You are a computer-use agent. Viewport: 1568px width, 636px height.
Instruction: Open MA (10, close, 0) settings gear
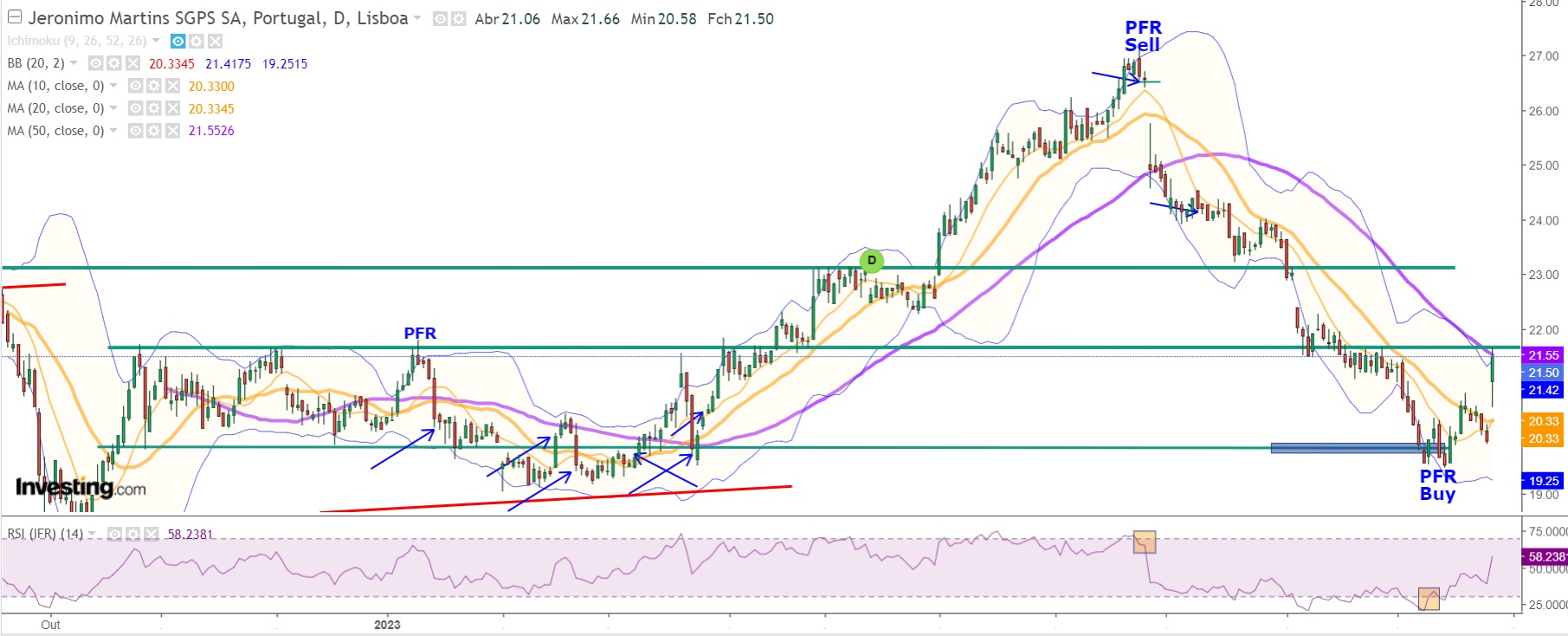tap(153, 86)
